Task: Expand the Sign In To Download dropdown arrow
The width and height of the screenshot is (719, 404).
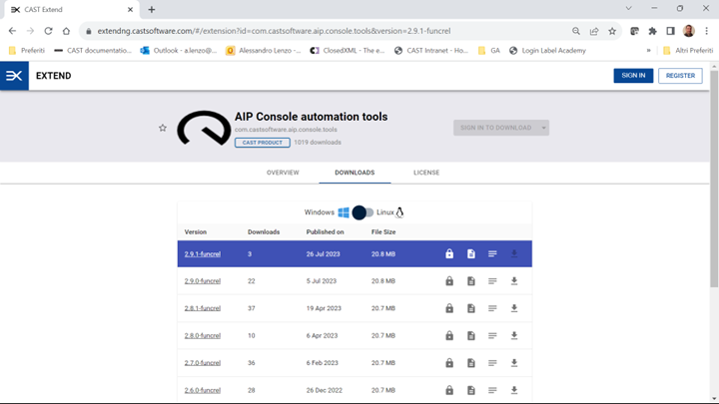Action: 543,128
